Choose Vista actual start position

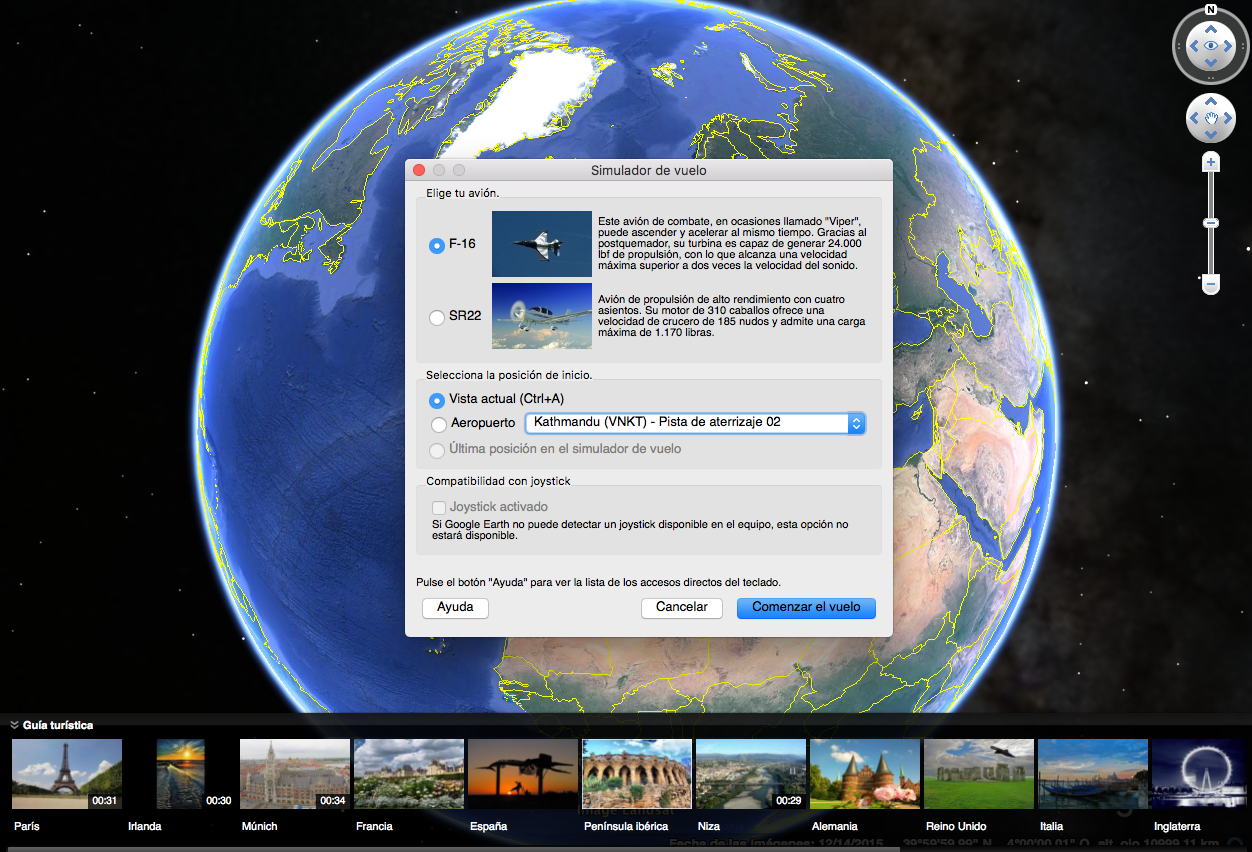(436, 400)
